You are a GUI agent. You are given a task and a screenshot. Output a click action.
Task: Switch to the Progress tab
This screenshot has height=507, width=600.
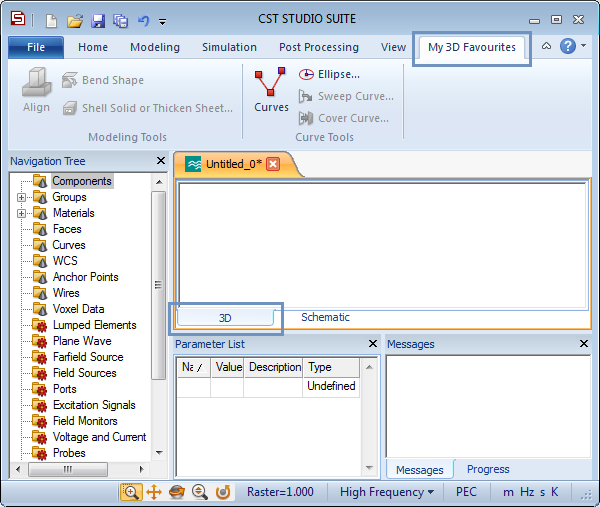point(488,470)
